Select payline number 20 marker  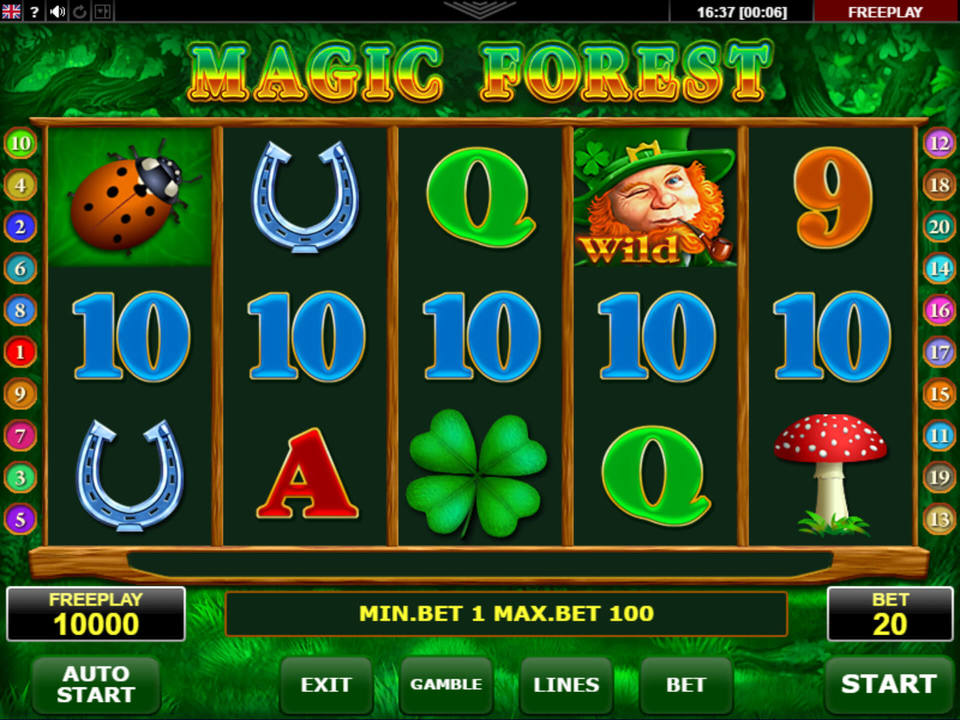point(939,227)
